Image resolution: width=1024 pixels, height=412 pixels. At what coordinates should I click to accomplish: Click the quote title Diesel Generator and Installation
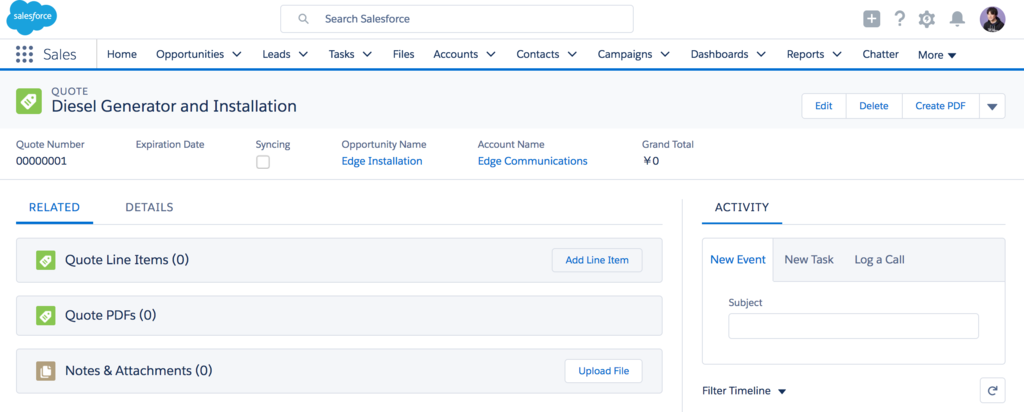point(174,106)
